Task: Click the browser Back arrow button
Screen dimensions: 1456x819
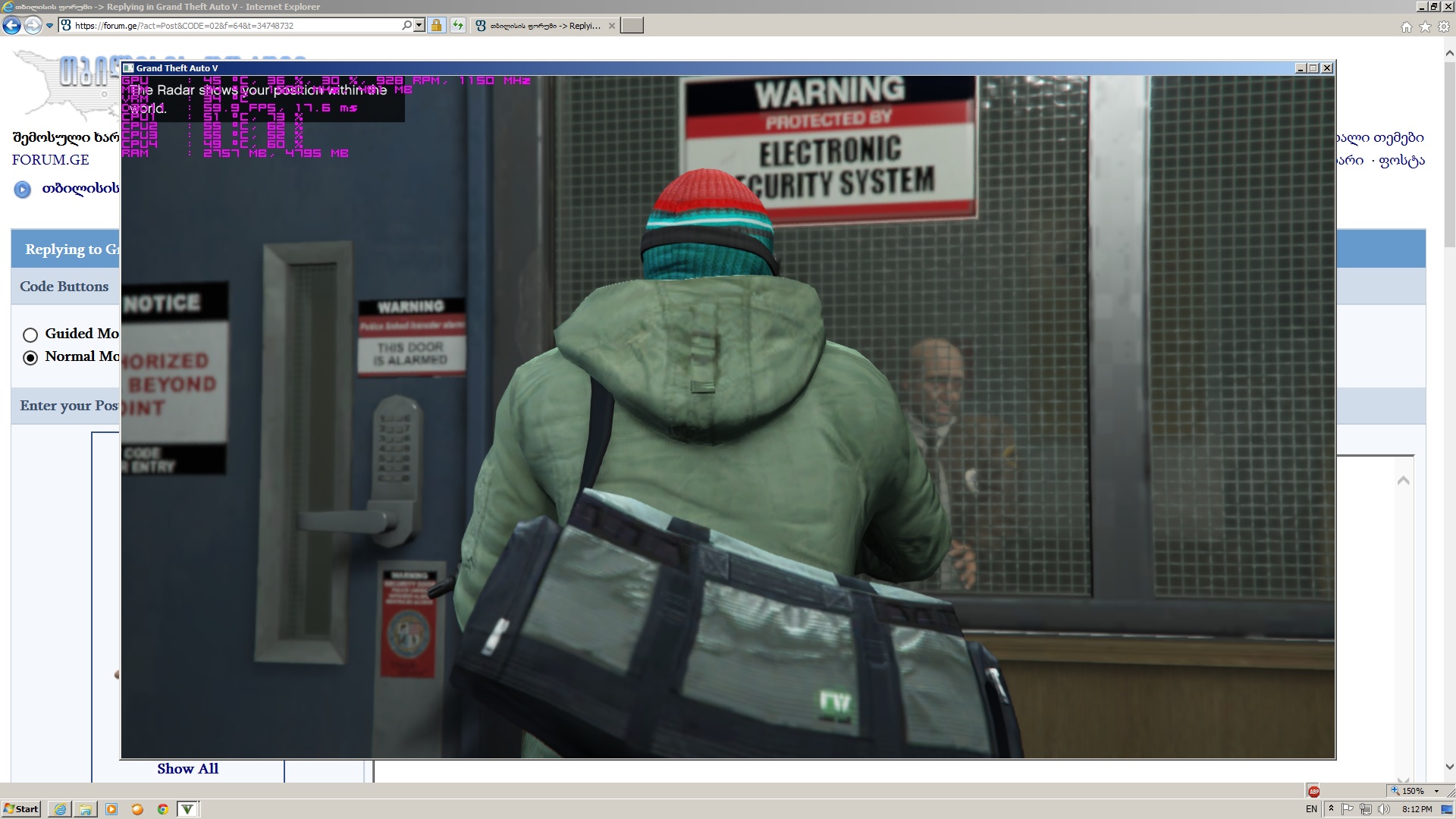Action: [x=11, y=26]
